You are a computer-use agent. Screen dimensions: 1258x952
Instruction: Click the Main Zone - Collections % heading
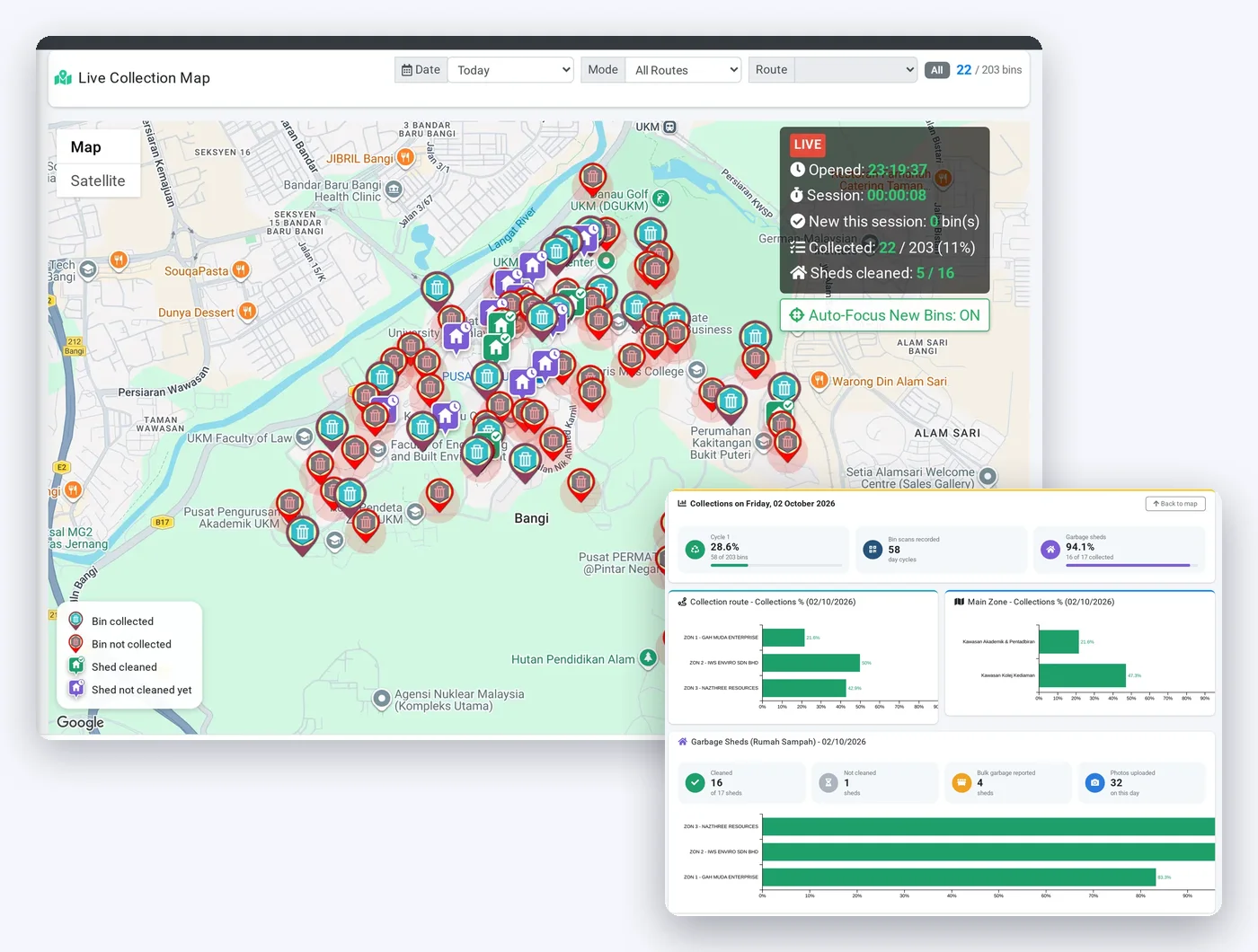pos(1041,602)
